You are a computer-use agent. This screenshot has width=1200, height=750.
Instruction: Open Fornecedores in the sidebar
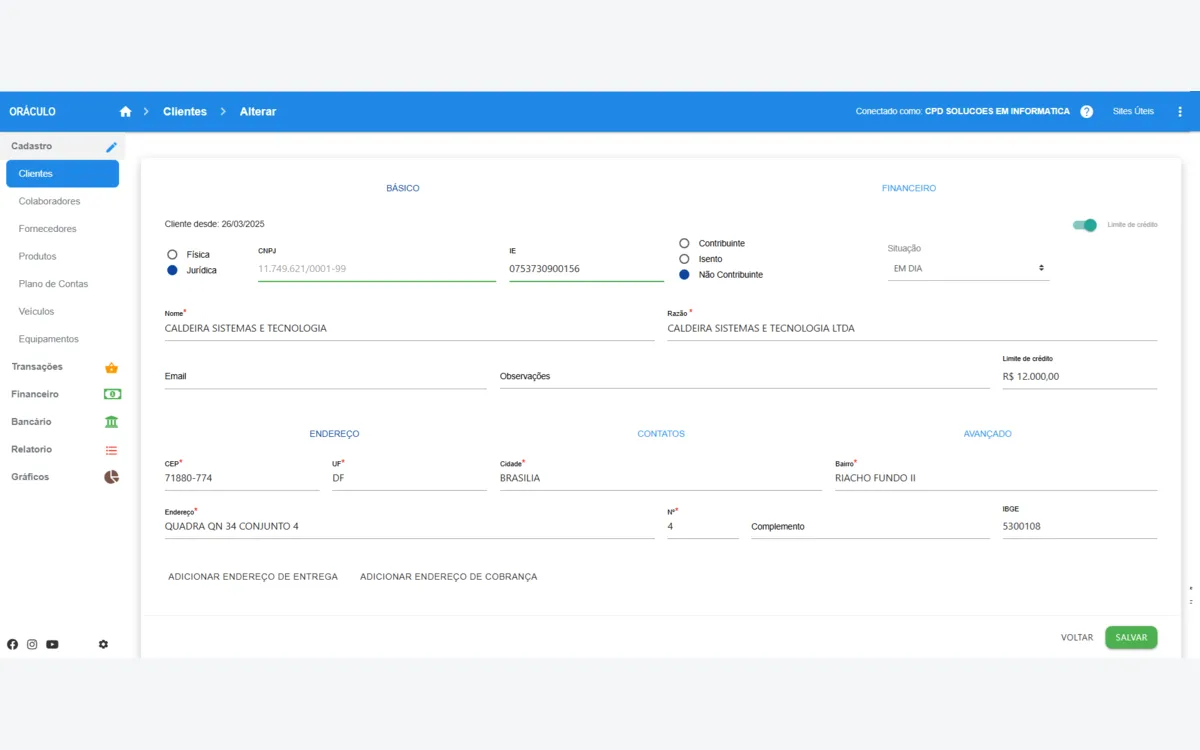pos(48,229)
